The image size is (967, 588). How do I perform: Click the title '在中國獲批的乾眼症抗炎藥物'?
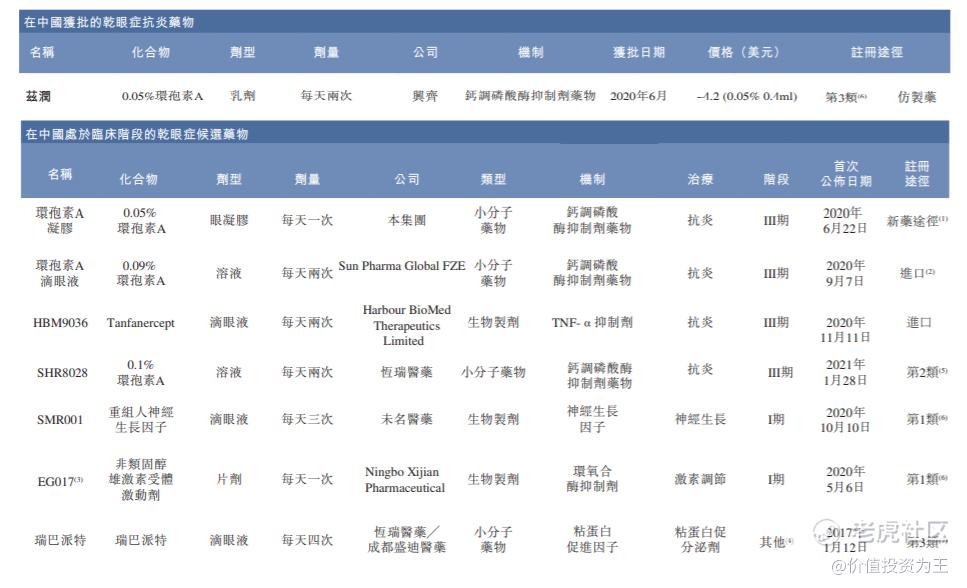(x=109, y=22)
